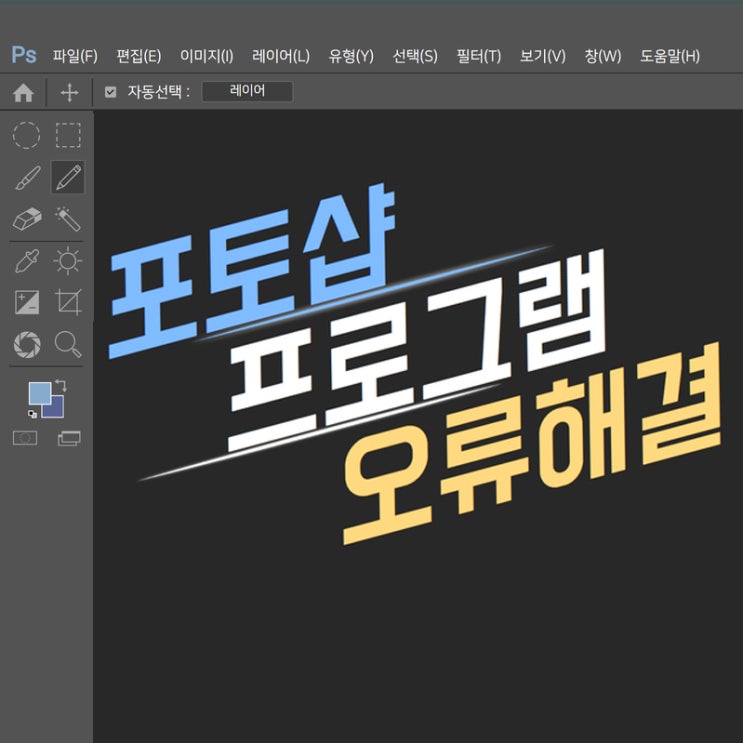Select the Rectangular Marquee tool
This screenshot has height=743, width=743.
pos(68,136)
